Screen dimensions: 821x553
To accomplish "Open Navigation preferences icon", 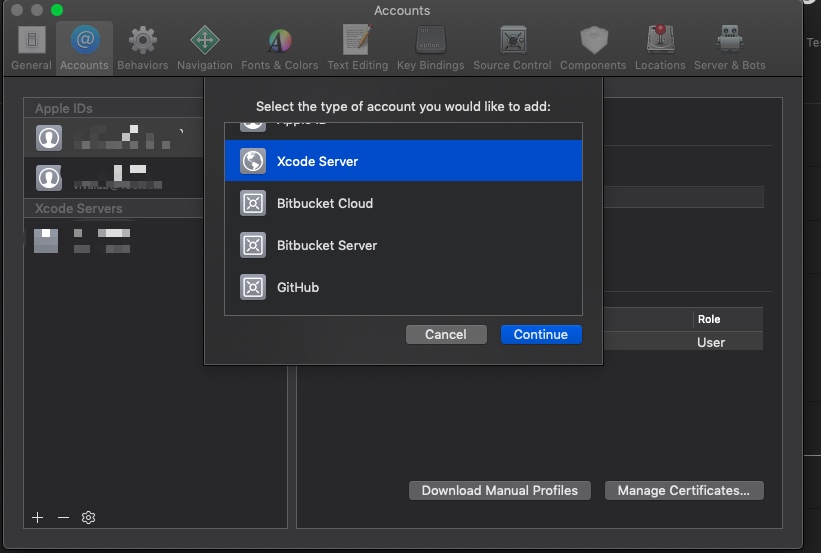I will [x=204, y=40].
